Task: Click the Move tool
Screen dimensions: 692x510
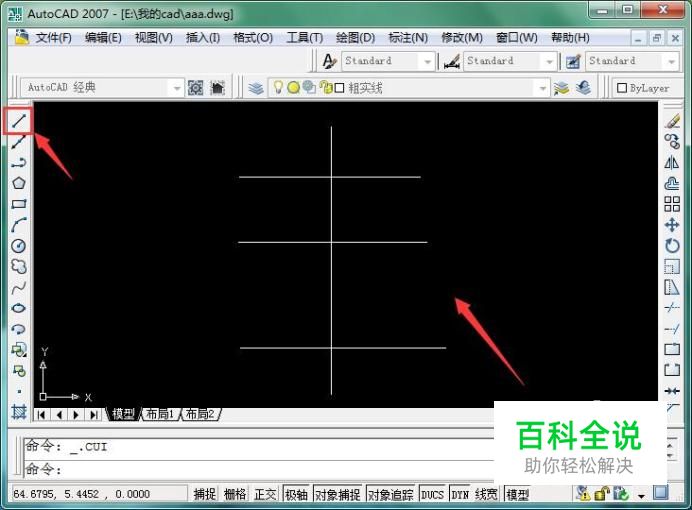Action: click(x=672, y=225)
